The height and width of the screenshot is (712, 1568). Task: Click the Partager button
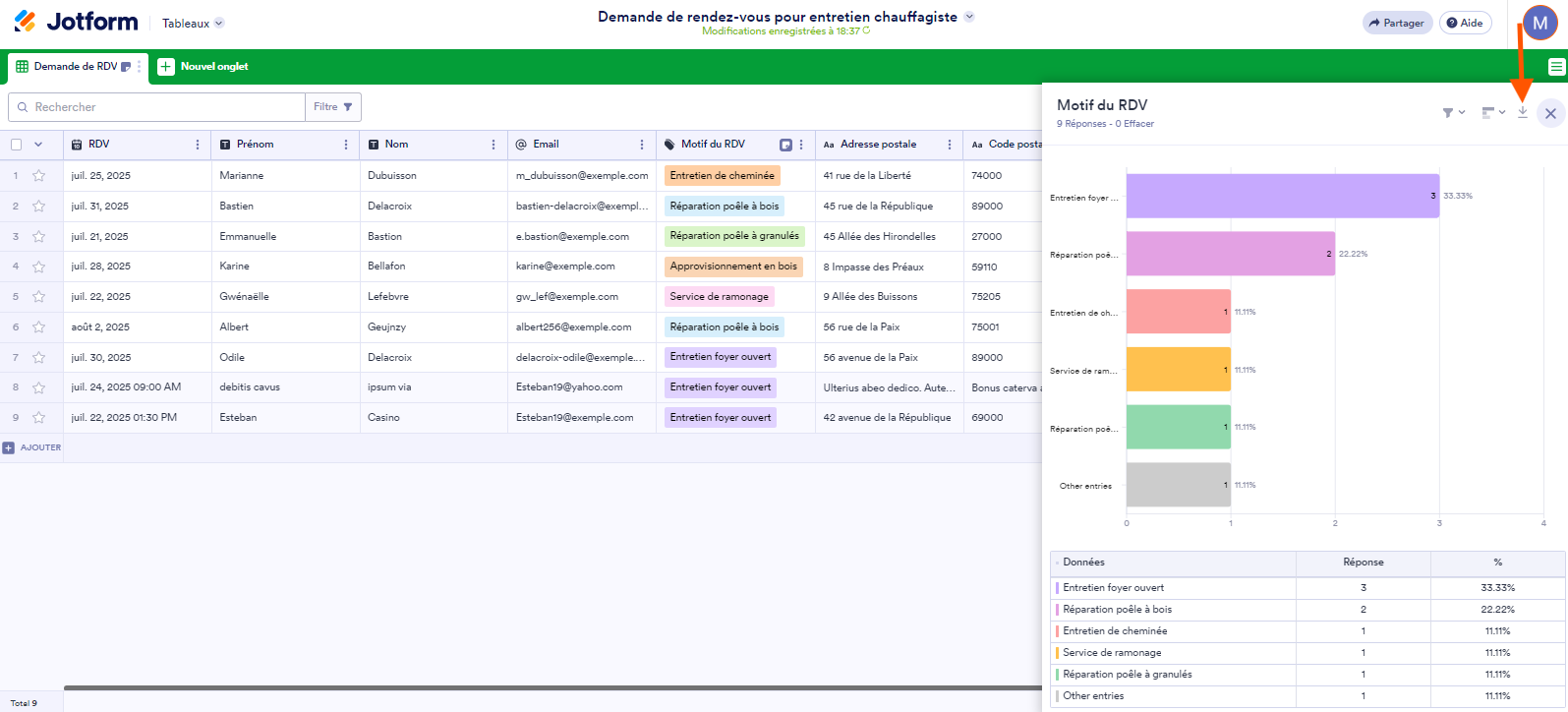[1397, 23]
